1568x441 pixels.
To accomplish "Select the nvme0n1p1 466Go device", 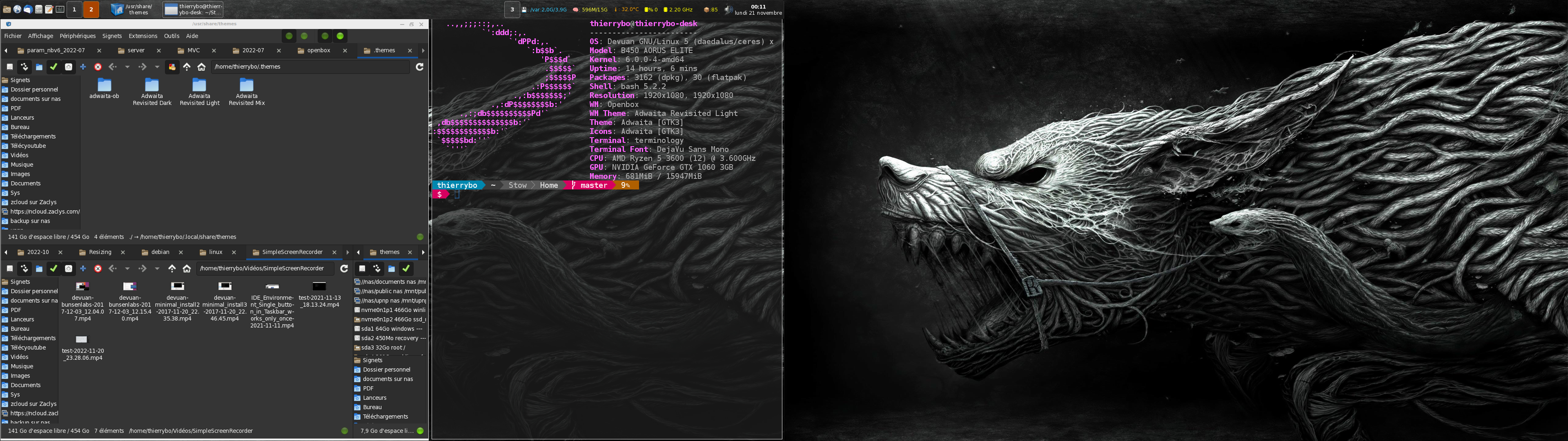I will [x=390, y=310].
